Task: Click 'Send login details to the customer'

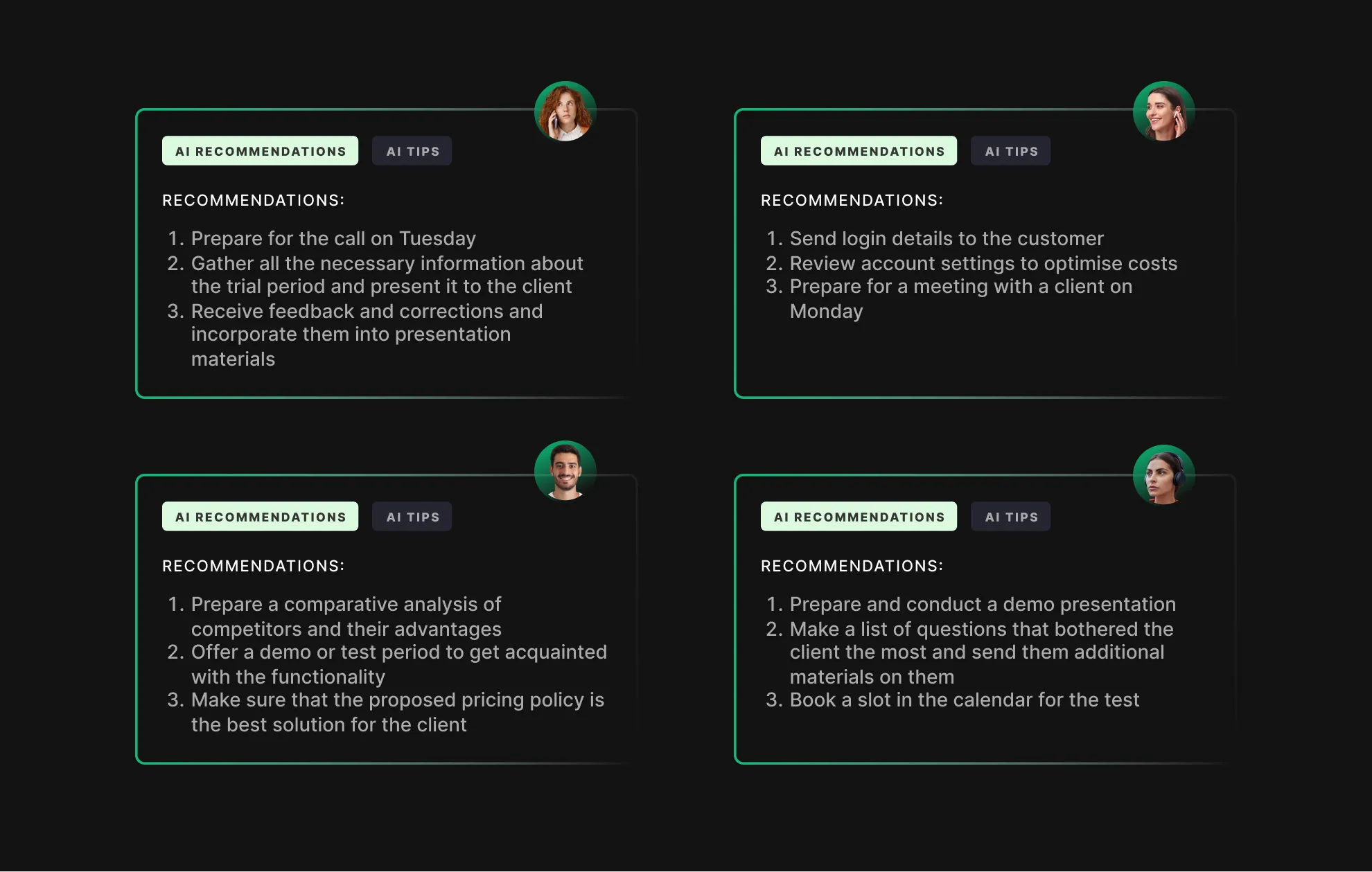Action: [x=947, y=238]
